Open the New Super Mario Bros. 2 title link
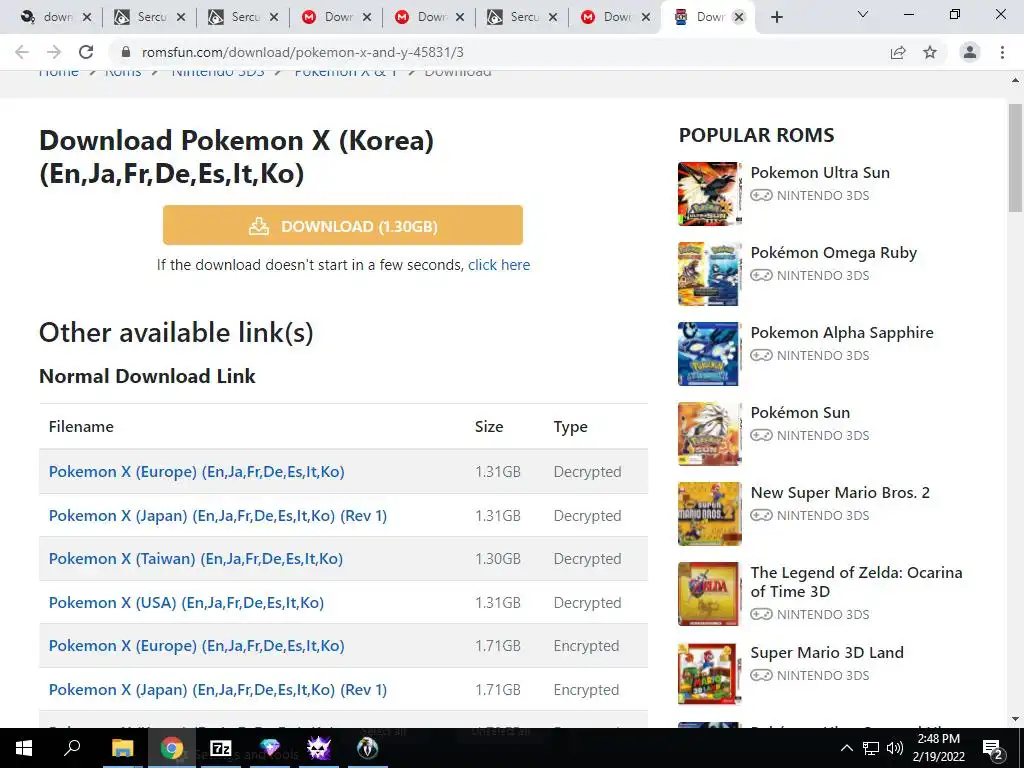The width and height of the screenshot is (1024, 768). click(840, 493)
